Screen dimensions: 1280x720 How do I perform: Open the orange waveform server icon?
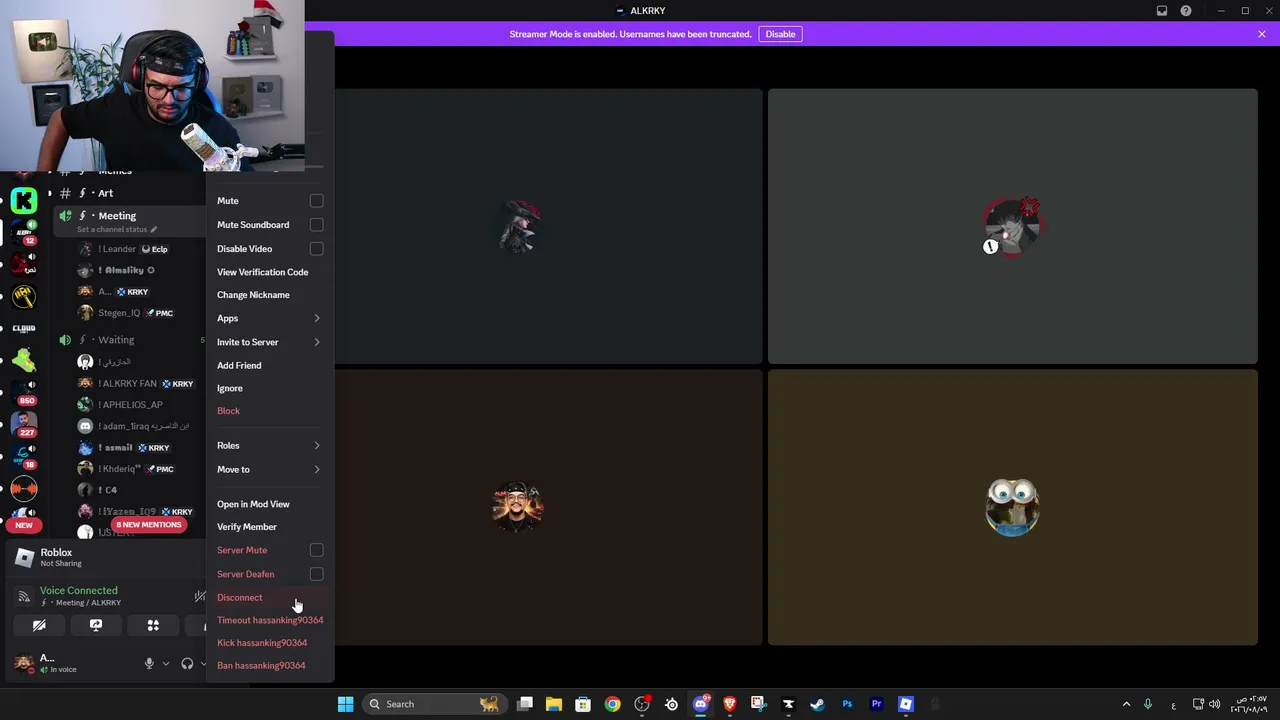24,489
